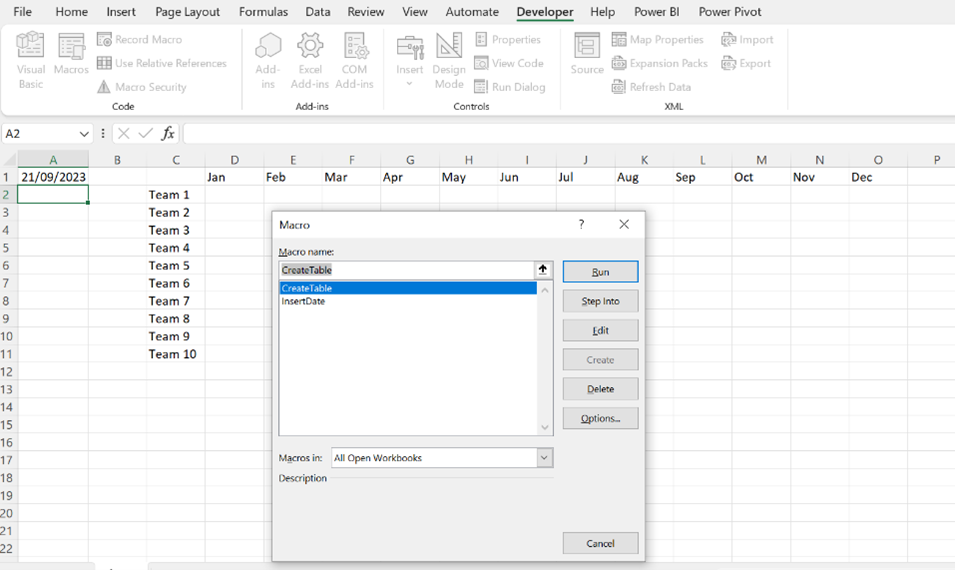This screenshot has height=570, width=955.
Task: Click macro list scroll down arrow
Action: [545, 428]
